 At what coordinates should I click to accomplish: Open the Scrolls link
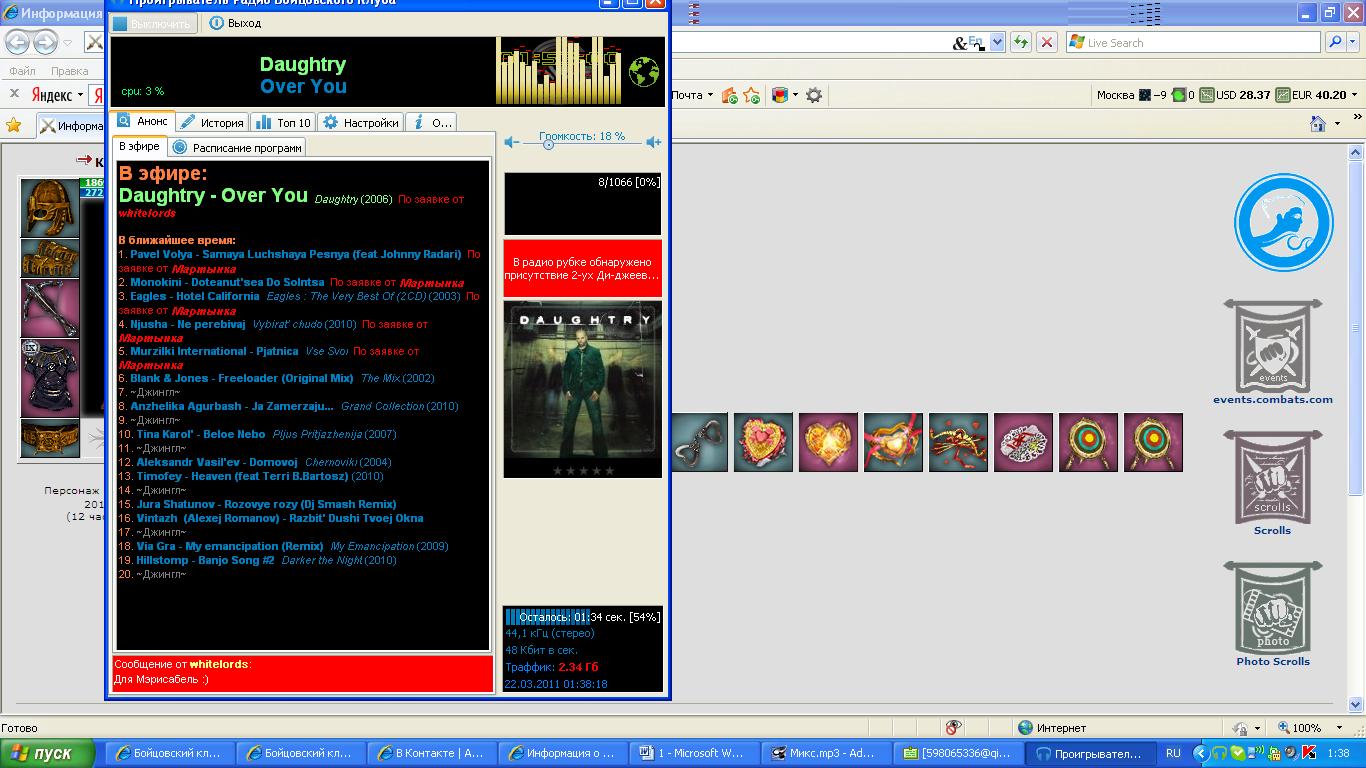[1272, 530]
